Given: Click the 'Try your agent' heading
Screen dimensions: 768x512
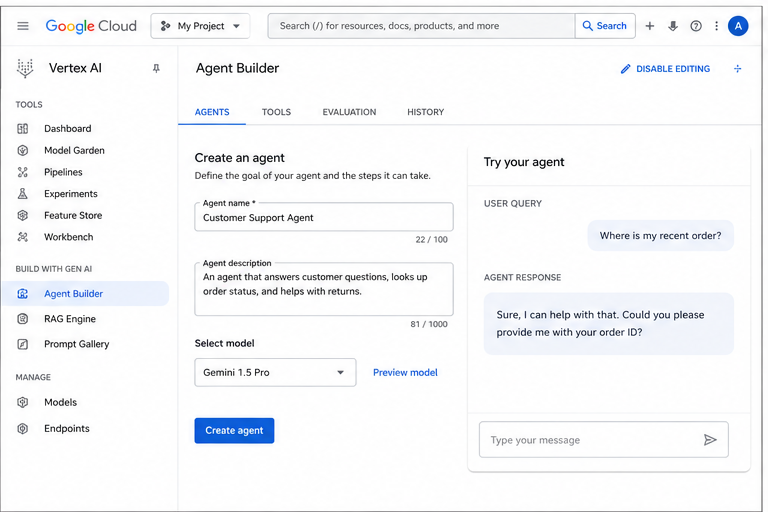Looking at the screenshot, I should (x=524, y=162).
